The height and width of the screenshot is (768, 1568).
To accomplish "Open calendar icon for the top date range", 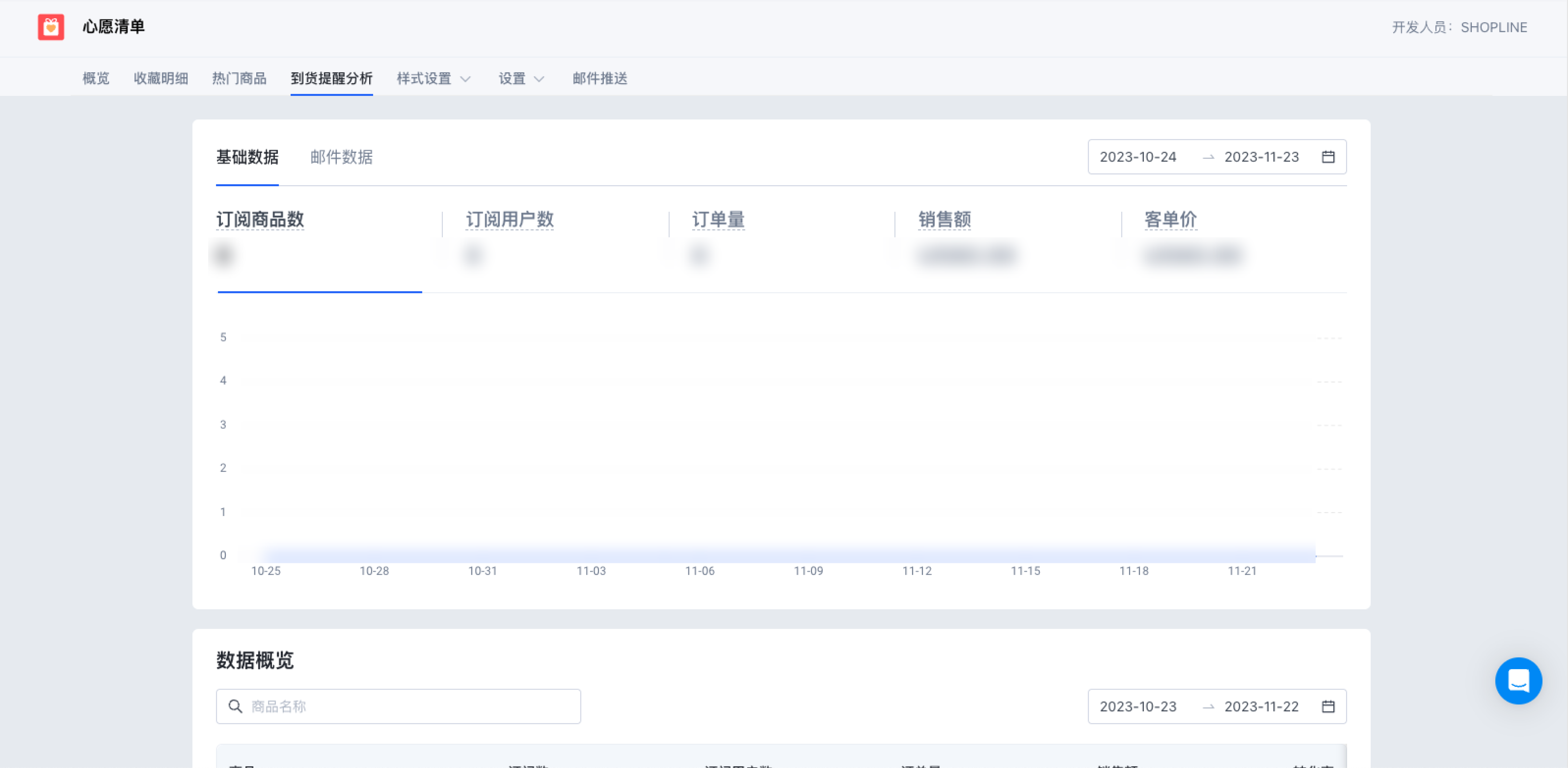I will point(1328,157).
